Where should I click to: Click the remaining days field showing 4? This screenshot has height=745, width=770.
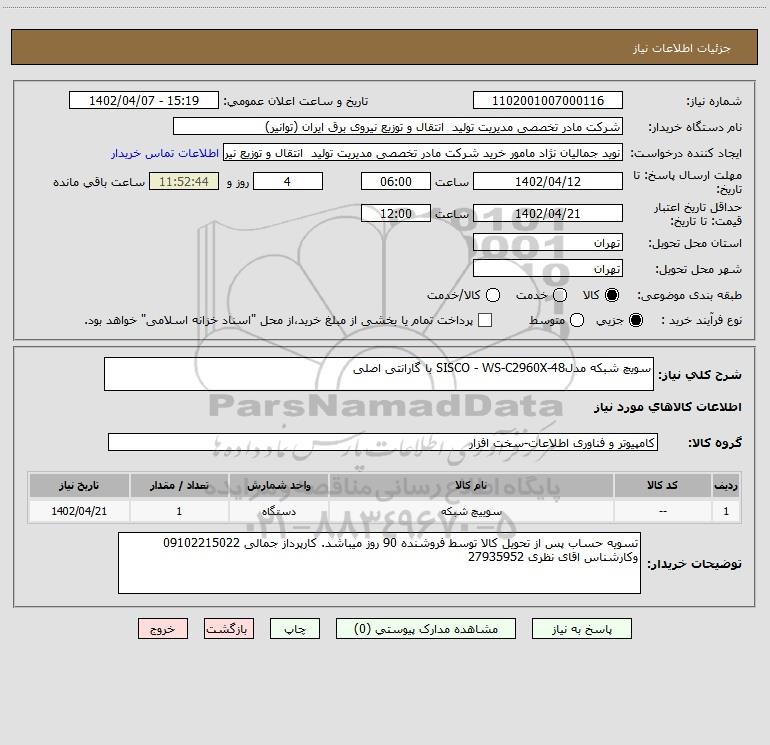pyautogui.click(x=288, y=181)
